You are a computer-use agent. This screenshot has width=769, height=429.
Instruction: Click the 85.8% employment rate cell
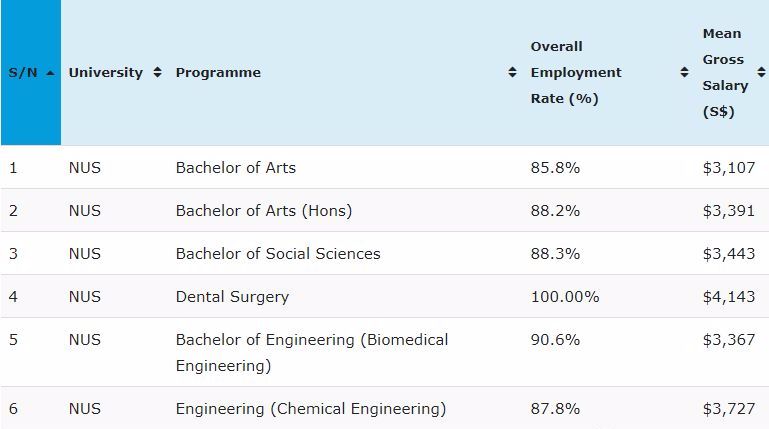click(555, 167)
